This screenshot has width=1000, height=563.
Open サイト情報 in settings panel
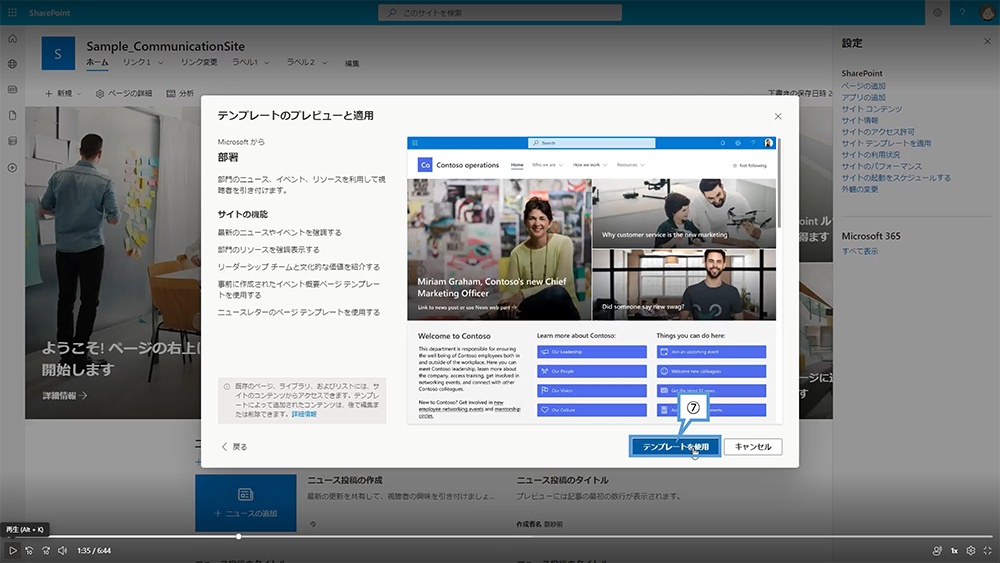pos(860,120)
